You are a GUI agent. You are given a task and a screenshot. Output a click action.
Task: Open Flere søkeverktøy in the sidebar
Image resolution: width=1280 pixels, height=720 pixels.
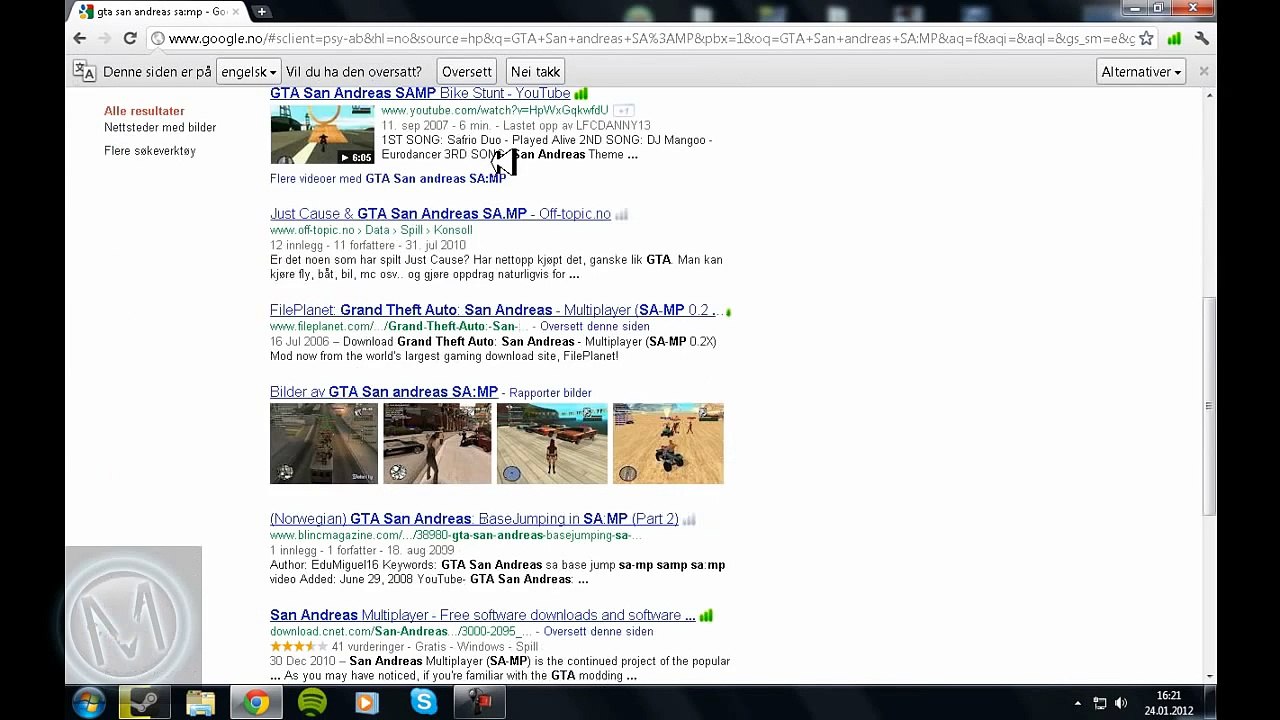[x=150, y=151]
